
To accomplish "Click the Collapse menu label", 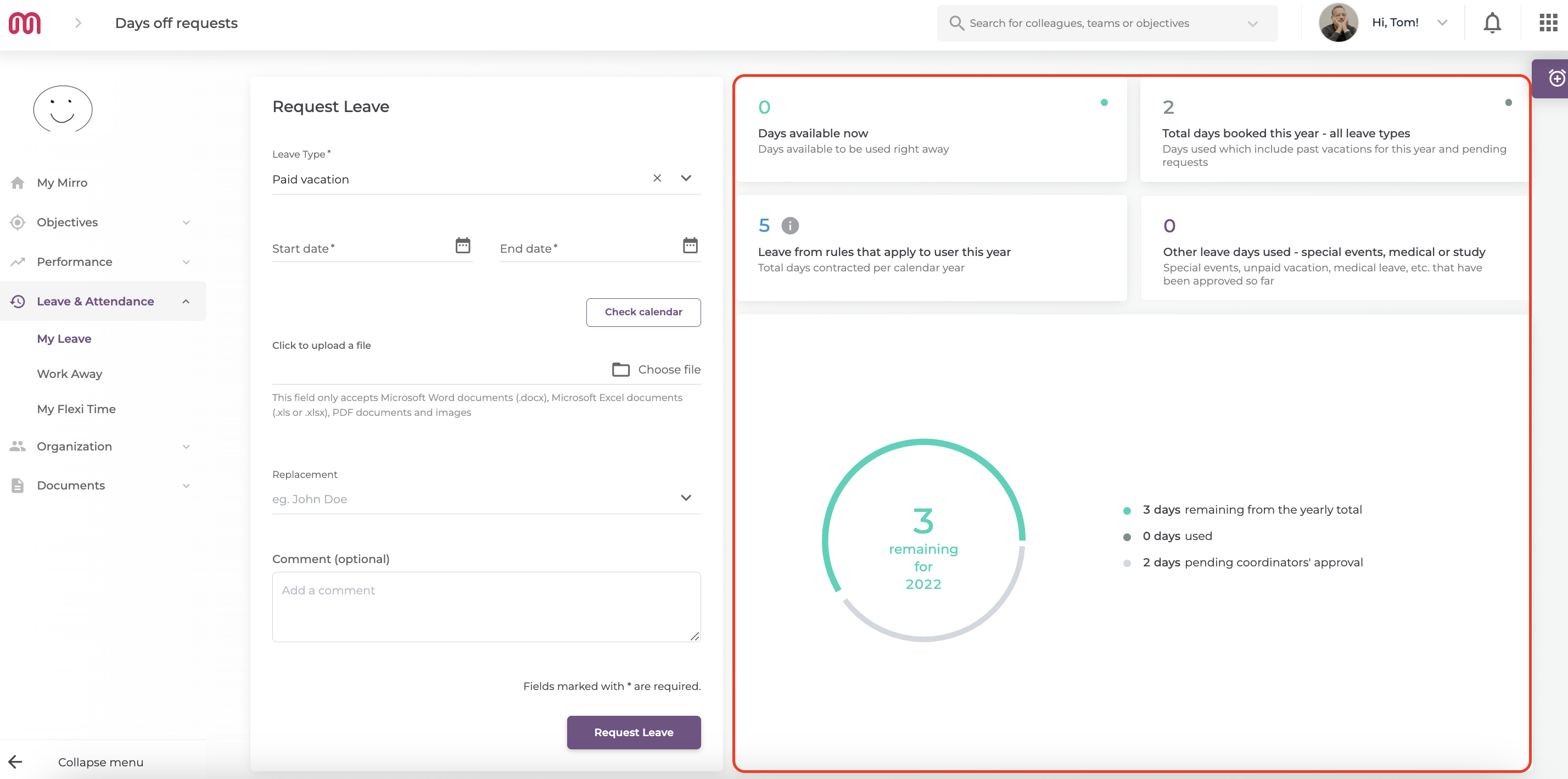I will point(100,762).
